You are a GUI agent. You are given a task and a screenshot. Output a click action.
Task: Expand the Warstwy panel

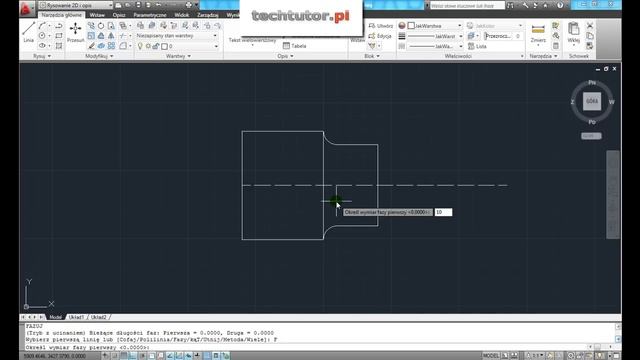point(178,56)
